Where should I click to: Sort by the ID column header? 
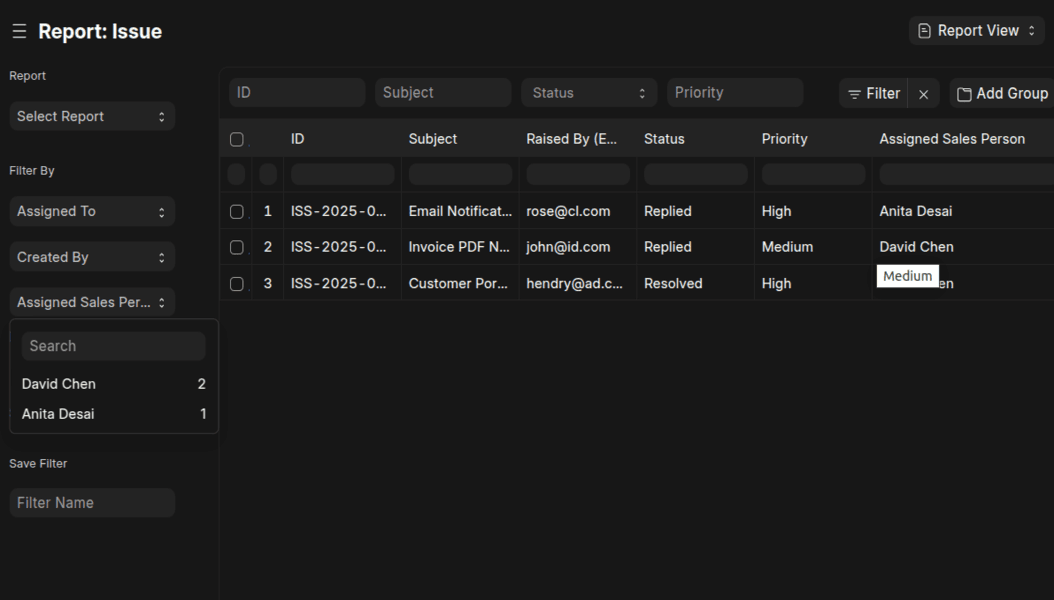[297, 139]
